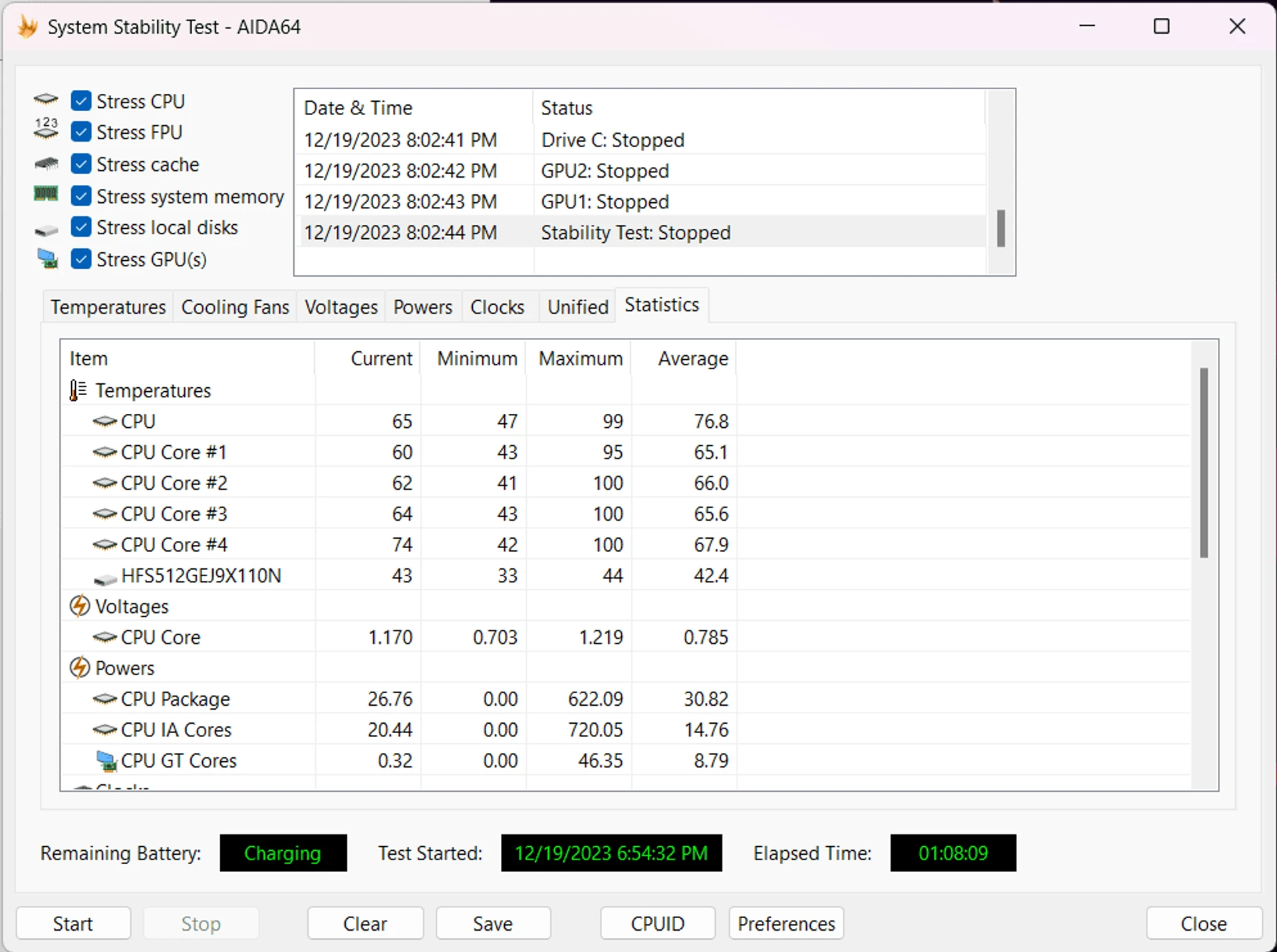
Task: Click the Maximum column header
Action: [579, 359]
